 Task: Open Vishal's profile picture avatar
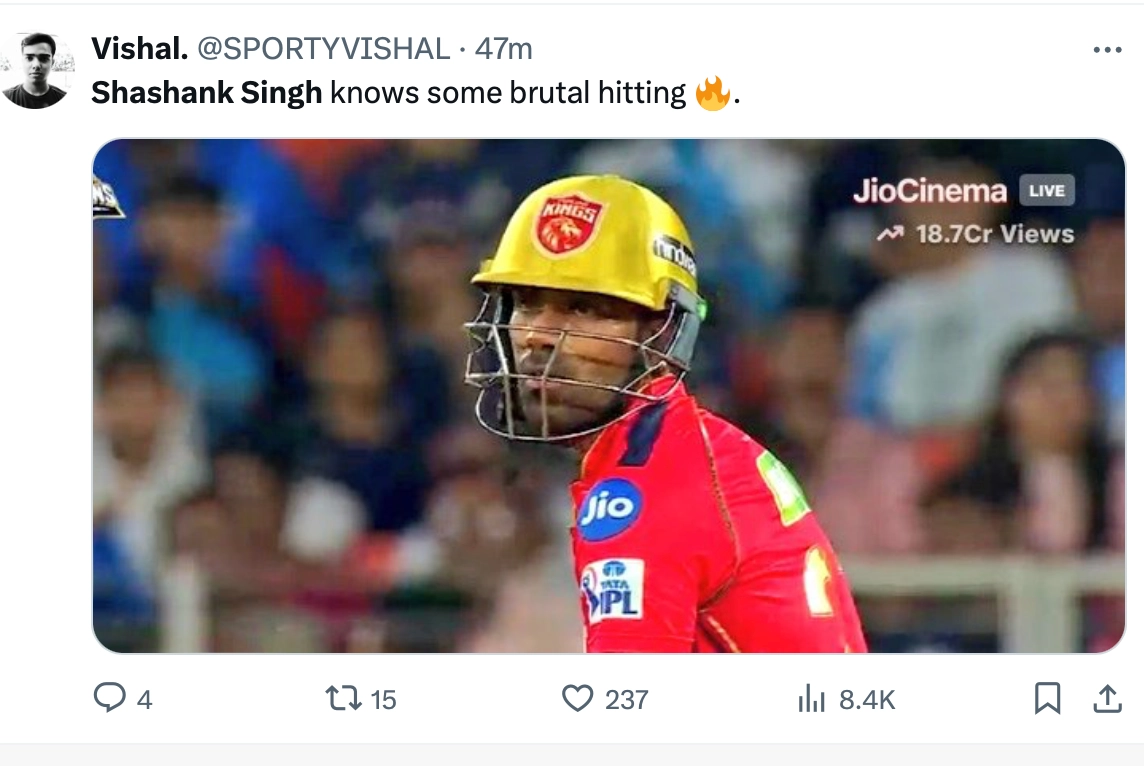[35, 70]
